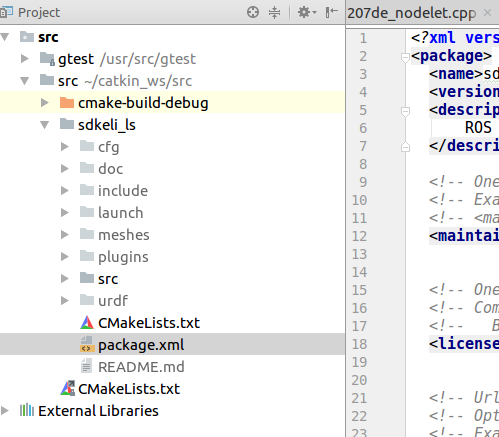Toggle fold marker at description opening tag
The width and height of the screenshot is (499, 437).
point(405,111)
